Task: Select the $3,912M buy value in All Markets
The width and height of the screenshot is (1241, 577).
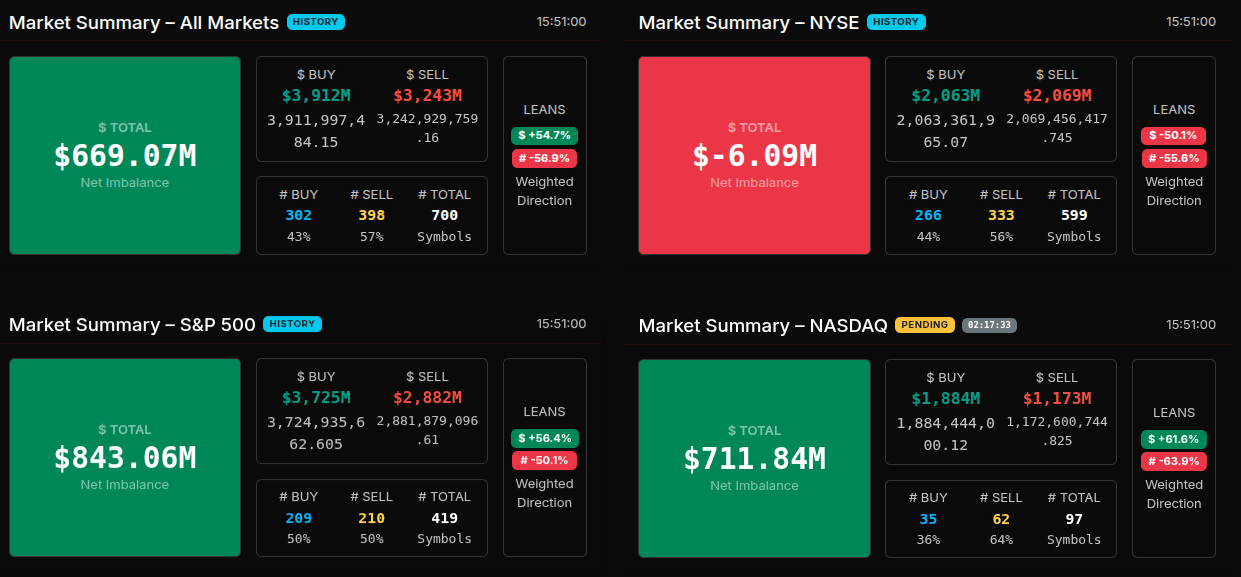Action: click(316, 96)
